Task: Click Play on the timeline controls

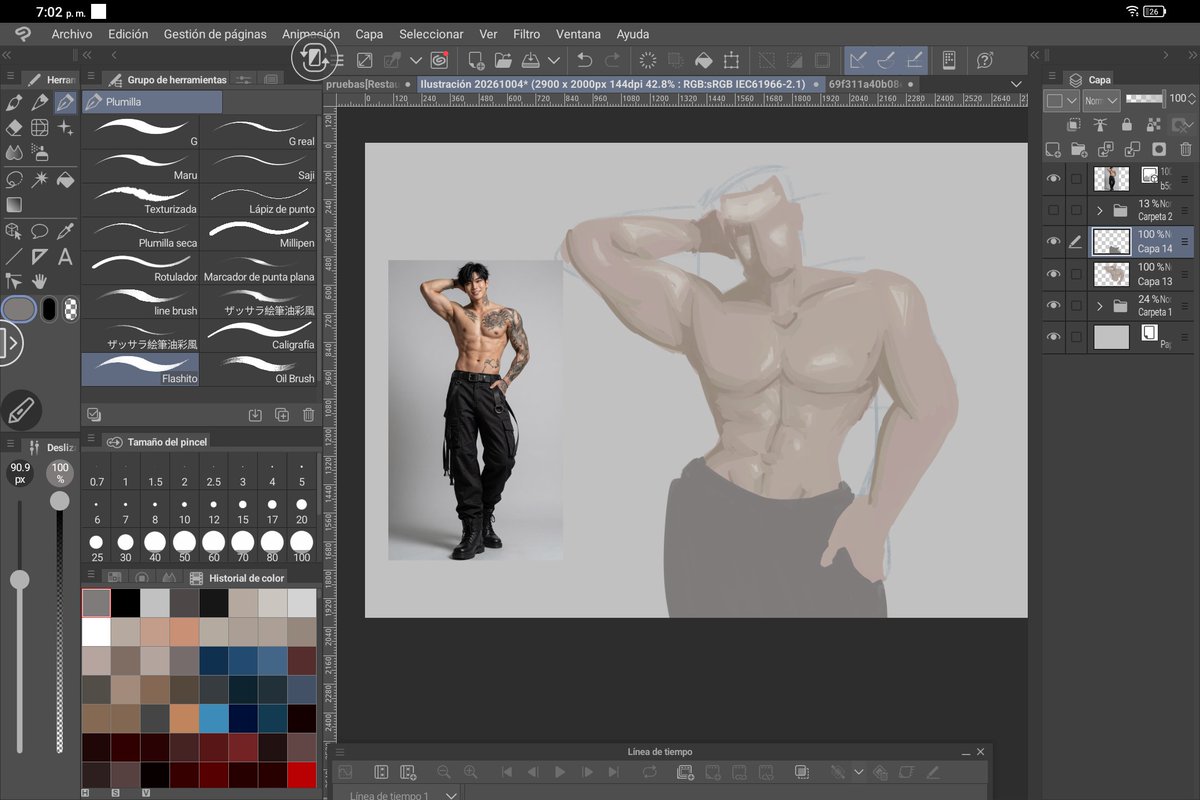Action: point(560,772)
